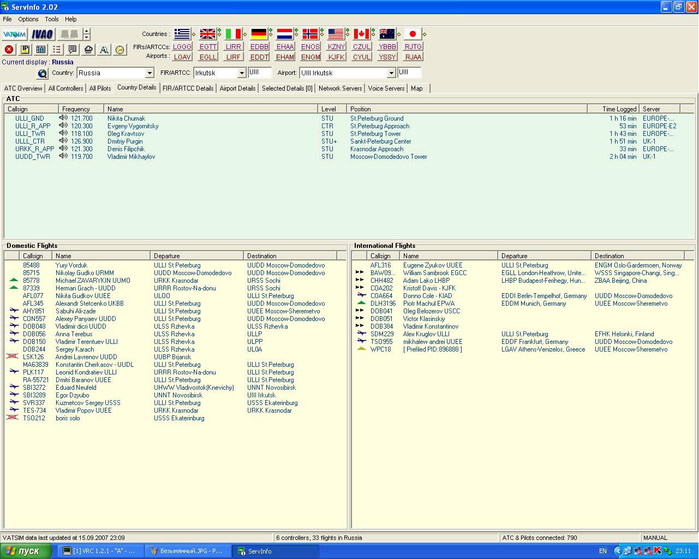Select the Canada flag country shortcut
699x559 pixels.
tap(361, 34)
